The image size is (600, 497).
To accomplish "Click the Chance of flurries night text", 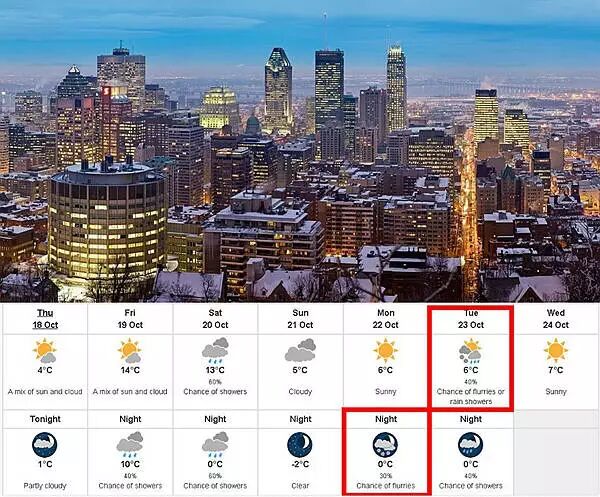I will point(386,486).
